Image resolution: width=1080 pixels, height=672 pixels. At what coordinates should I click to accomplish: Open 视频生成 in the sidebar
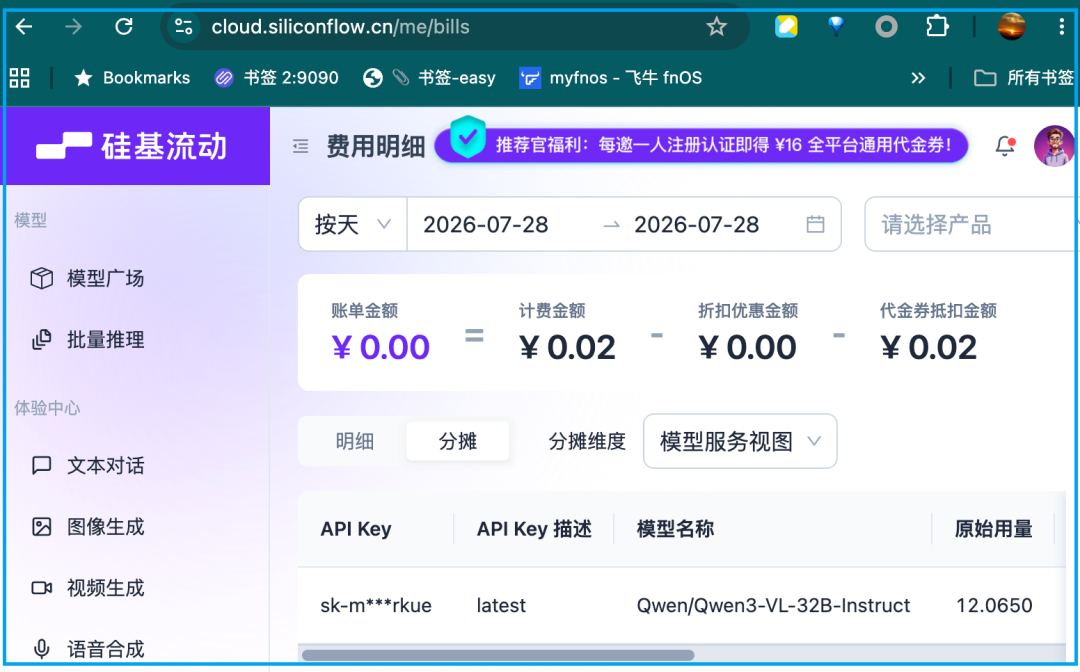click(87, 588)
